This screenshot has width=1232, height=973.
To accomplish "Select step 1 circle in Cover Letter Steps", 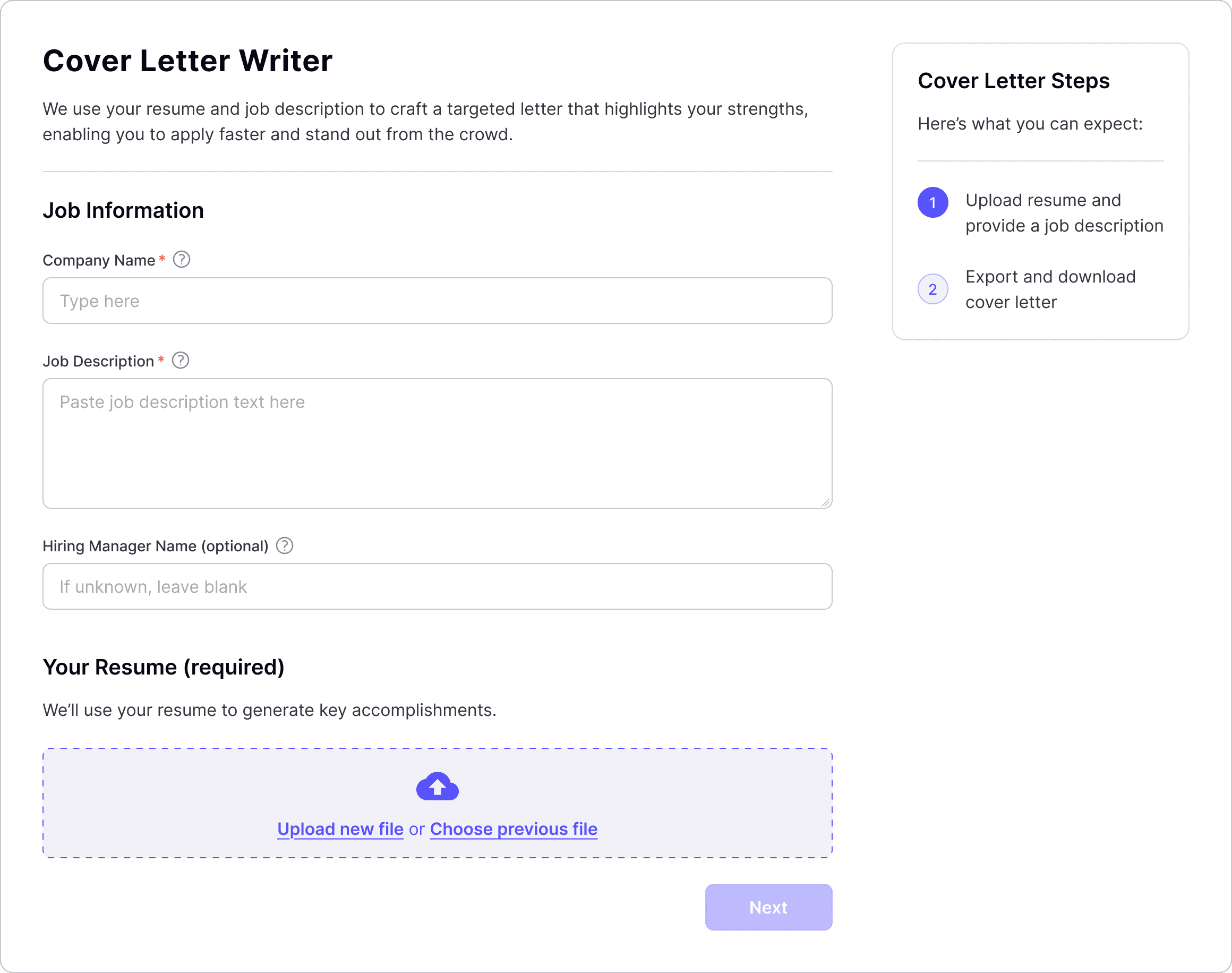I will 932,202.
